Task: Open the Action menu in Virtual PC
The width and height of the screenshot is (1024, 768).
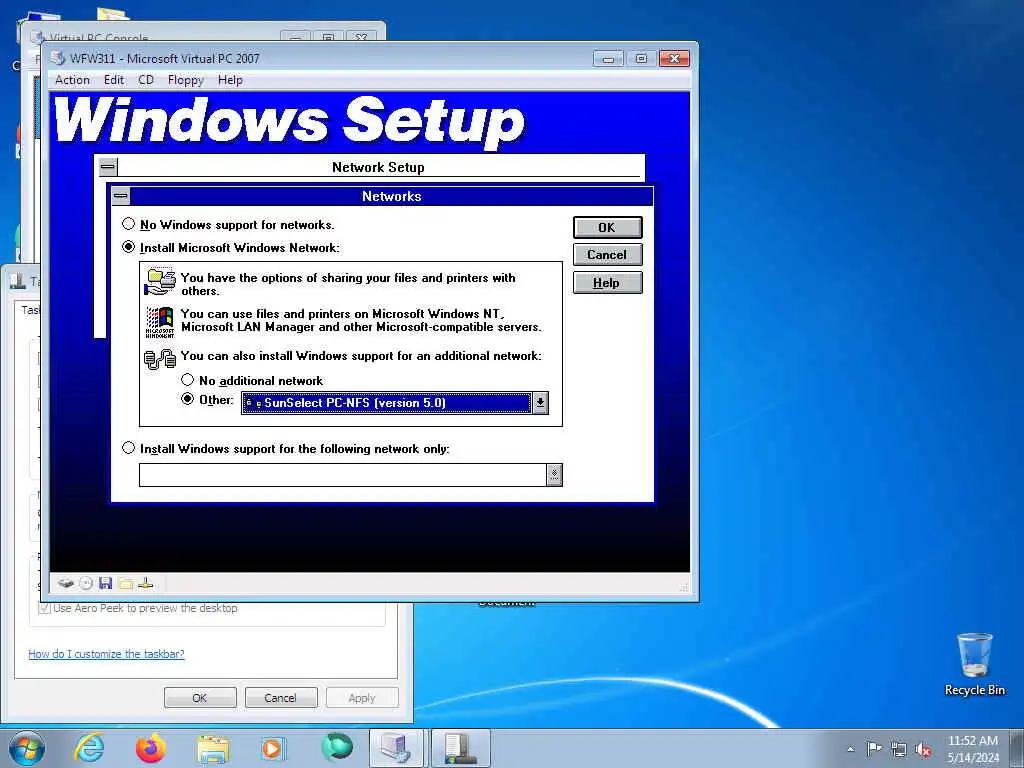Action: click(x=72, y=80)
